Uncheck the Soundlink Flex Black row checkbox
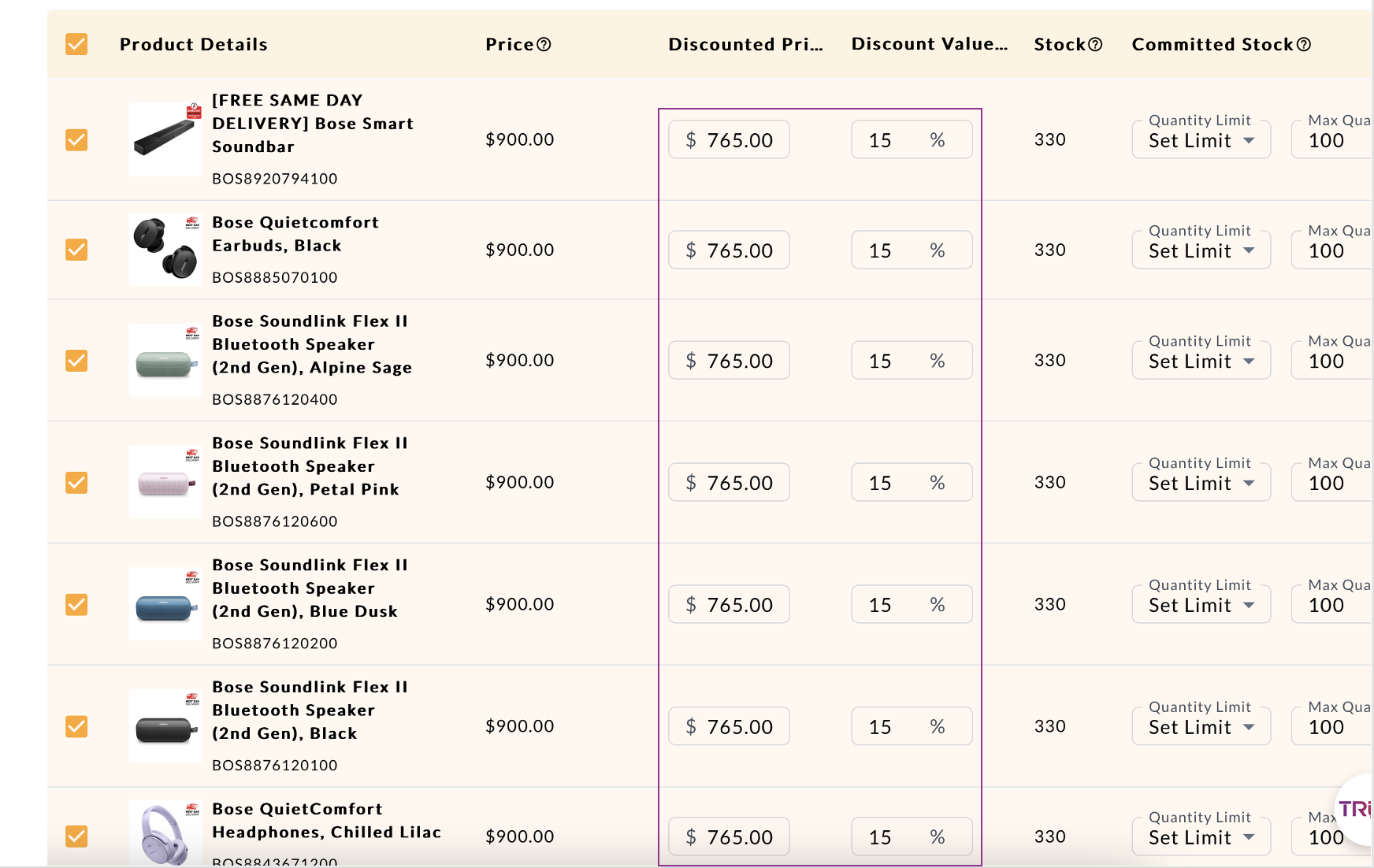The height and width of the screenshot is (868, 1374). [76, 726]
